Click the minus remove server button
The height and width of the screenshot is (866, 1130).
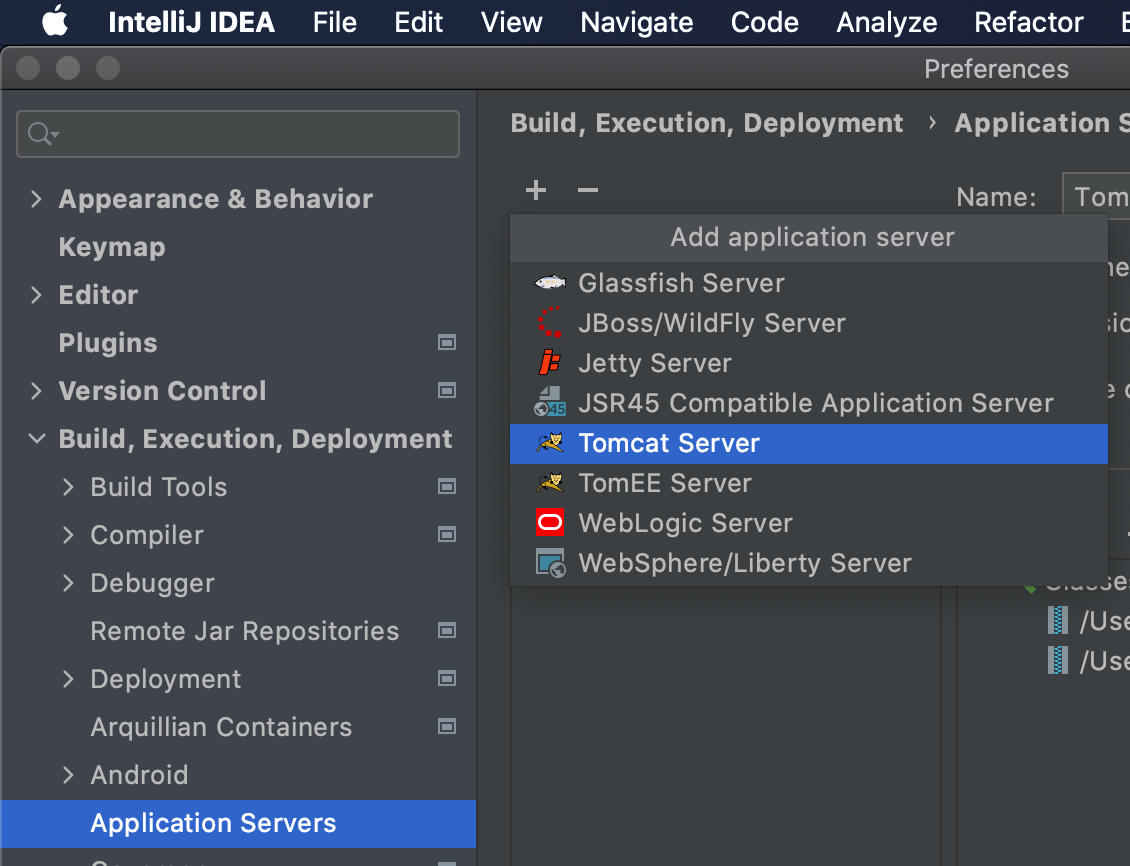(x=588, y=190)
